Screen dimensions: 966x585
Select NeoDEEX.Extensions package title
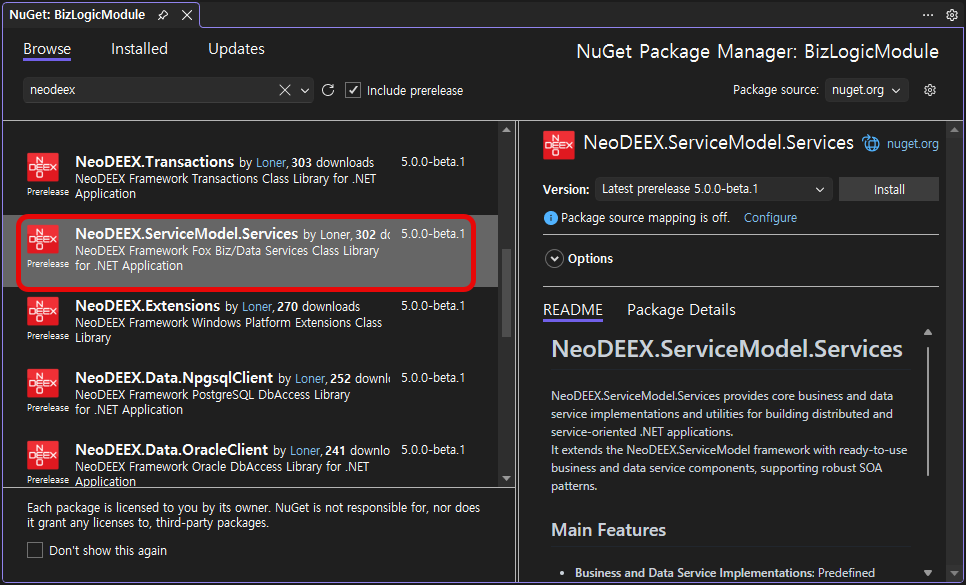[x=147, y=305]
